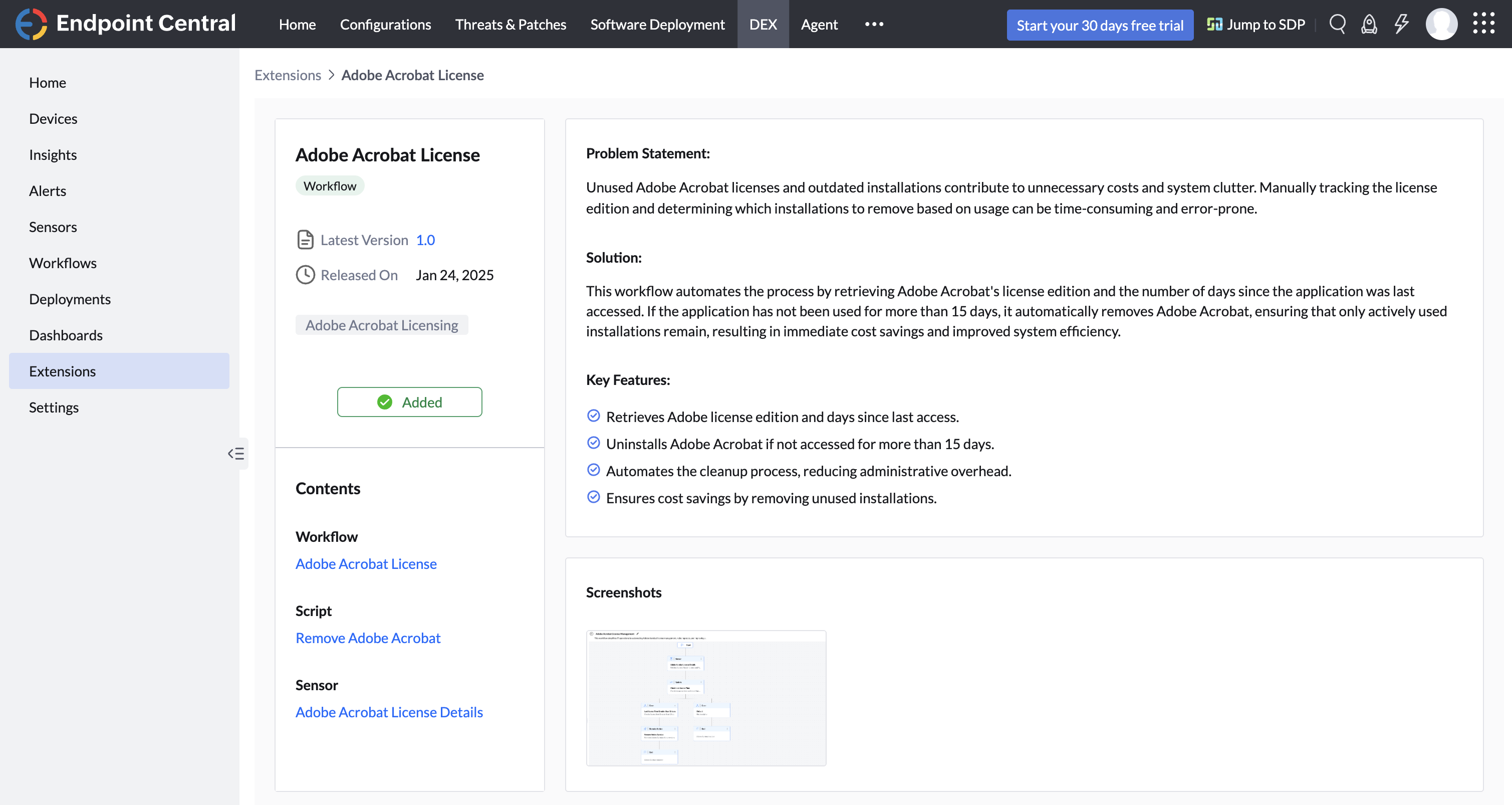Image resolution: width=1512 pixels, height=805 pixels.
Task: Open the apps grid icon
Action: (1483, 24)
